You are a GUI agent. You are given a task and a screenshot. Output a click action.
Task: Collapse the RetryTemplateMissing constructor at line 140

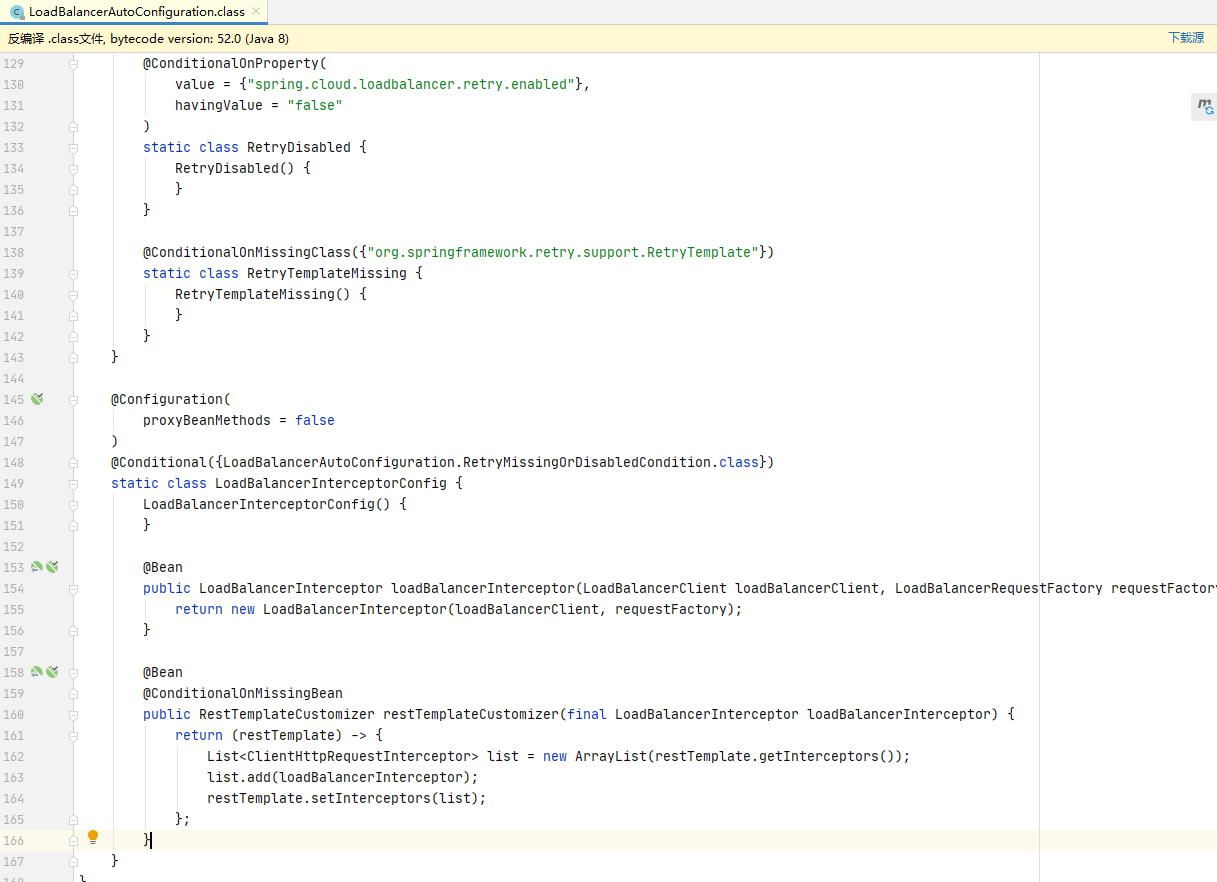[x=73, y=294]
